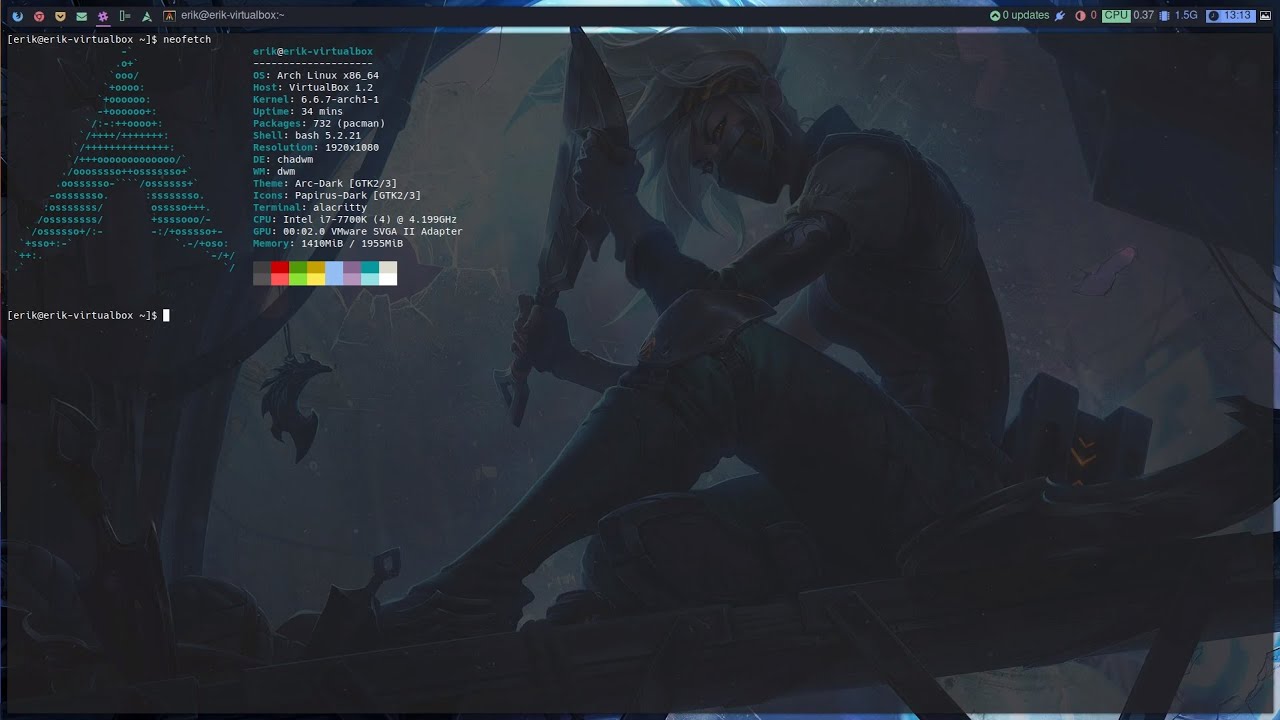Click the purple color block in neofetch
The width and height of the screenshot is (1280, 720).
(352, 267)
